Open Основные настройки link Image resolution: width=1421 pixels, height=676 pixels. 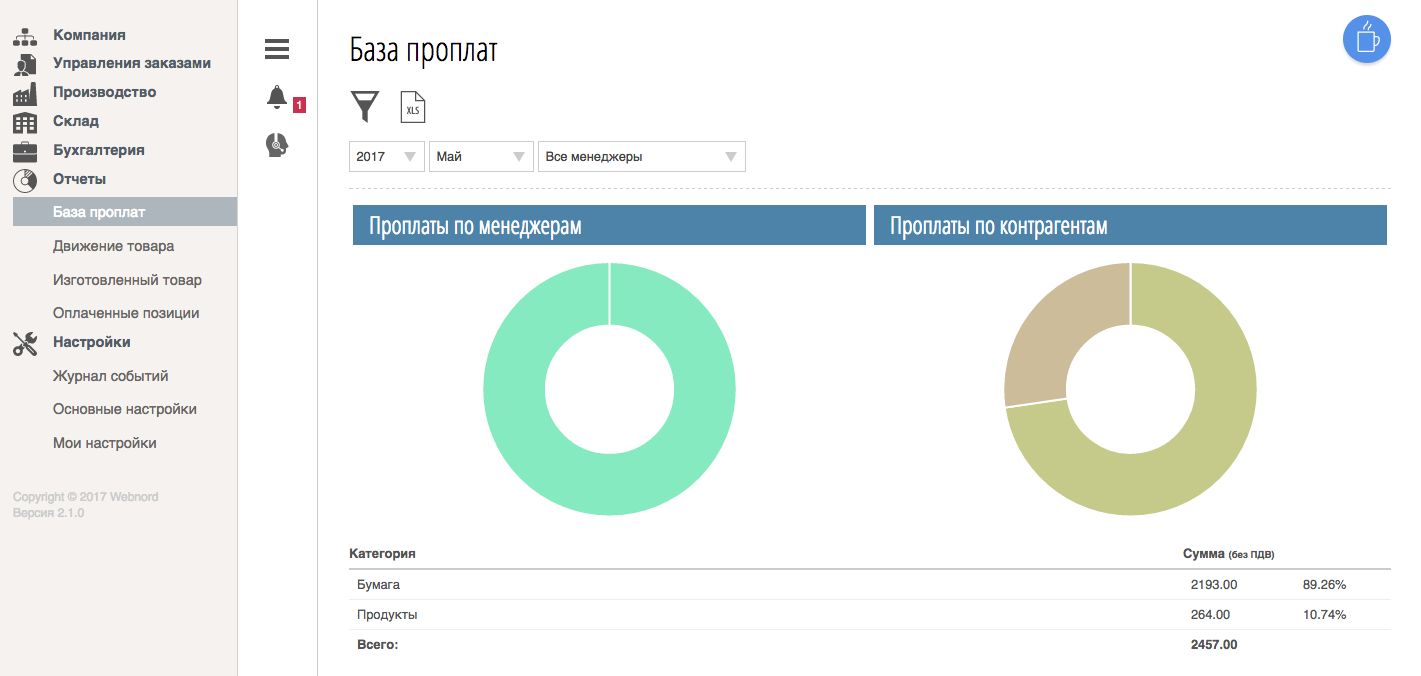click(124, 409)
